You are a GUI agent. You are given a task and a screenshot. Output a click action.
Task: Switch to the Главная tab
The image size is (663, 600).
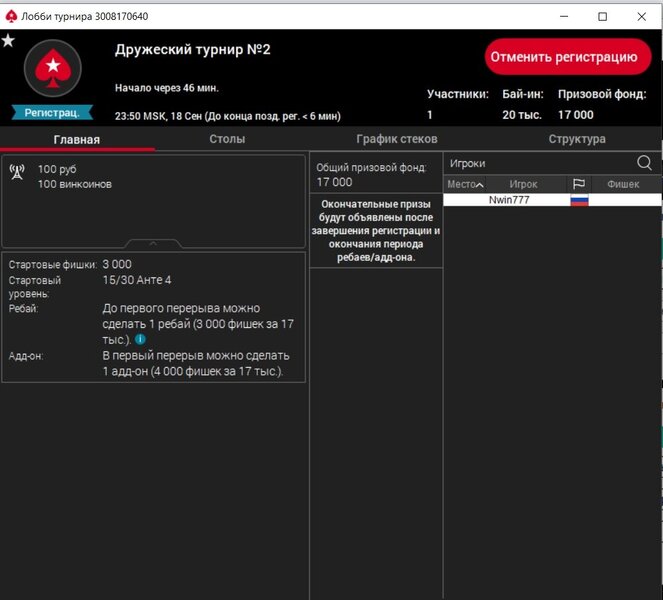point(77,139)
